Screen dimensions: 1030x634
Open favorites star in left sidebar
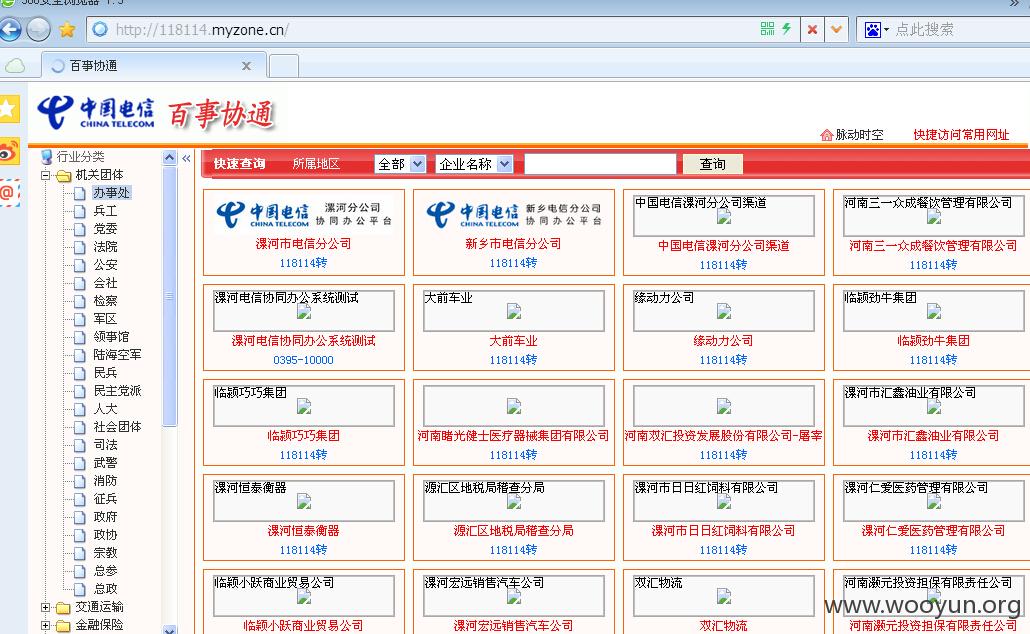(x=9, y=109)
